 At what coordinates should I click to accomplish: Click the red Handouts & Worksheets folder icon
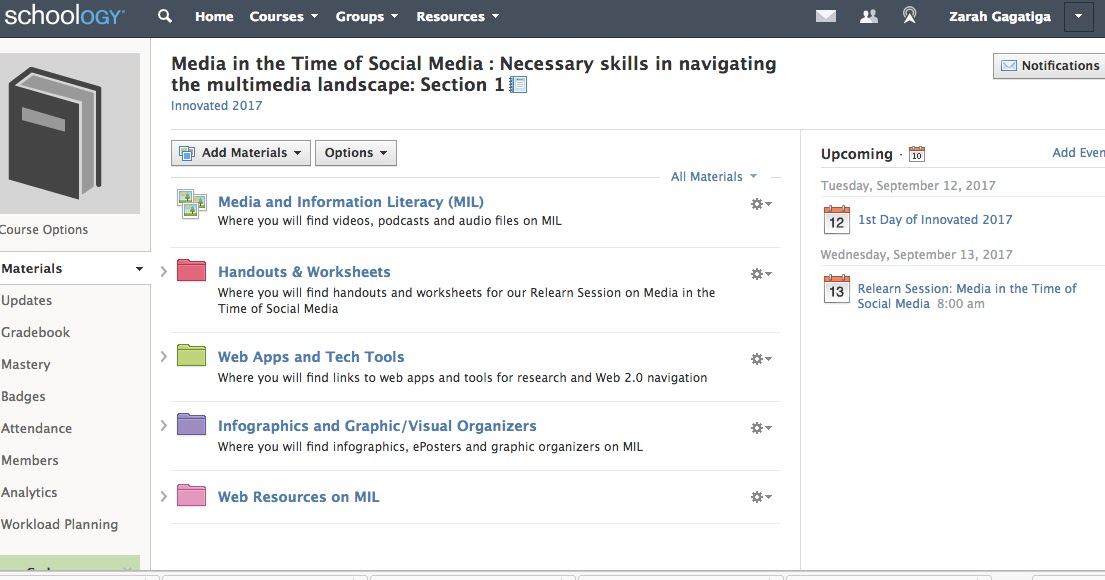point(191,270)
